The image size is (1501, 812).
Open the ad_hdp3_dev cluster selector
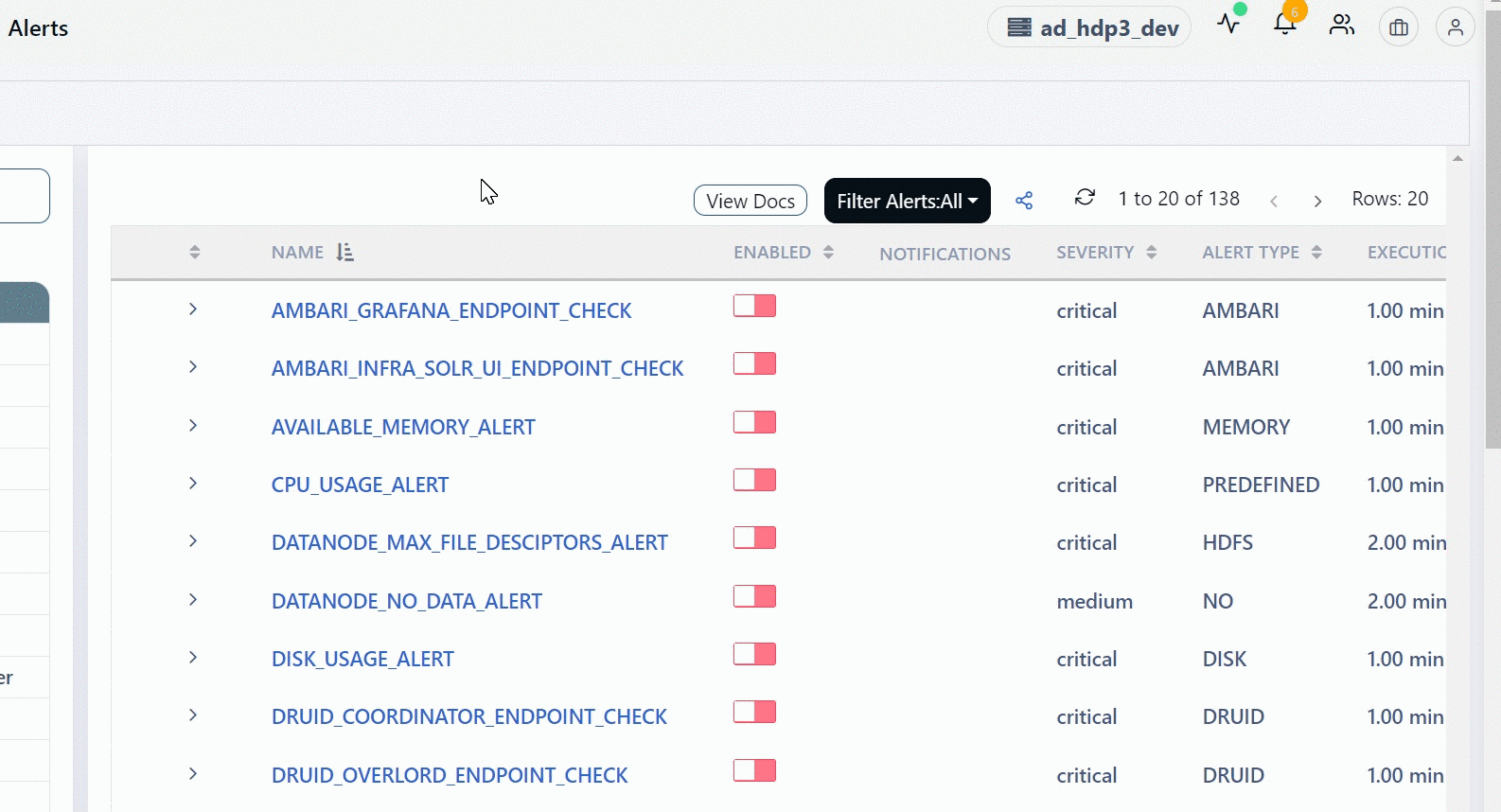[1088, 27]
